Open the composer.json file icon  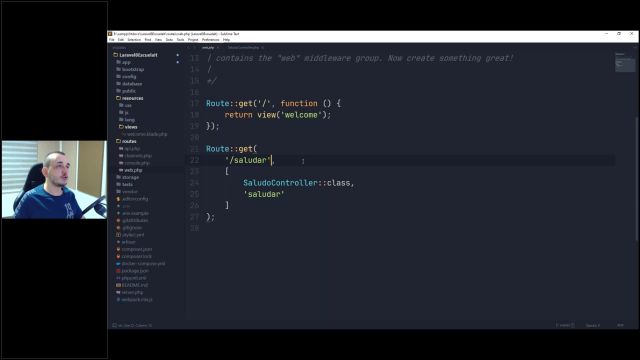tap(118, 249)
